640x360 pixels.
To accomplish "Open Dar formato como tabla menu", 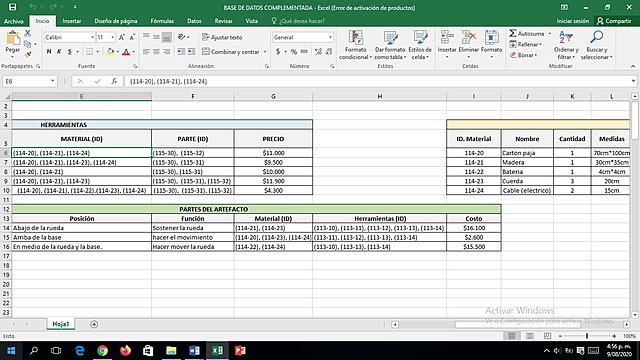I will (390, 45).
